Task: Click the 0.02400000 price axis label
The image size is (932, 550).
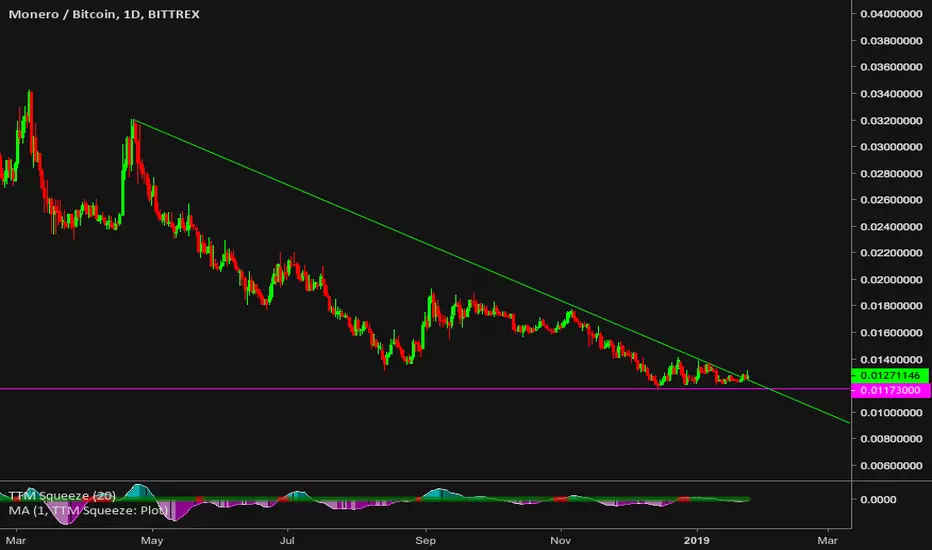Action: click(891, 227)
